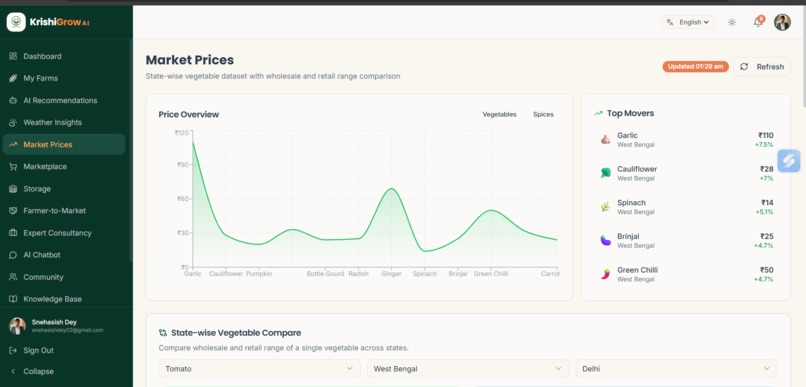The height and width of the screenshot is (387, 806).
Task: Click the Spinach icon in Top Movers
Action: tap(606, 207)
